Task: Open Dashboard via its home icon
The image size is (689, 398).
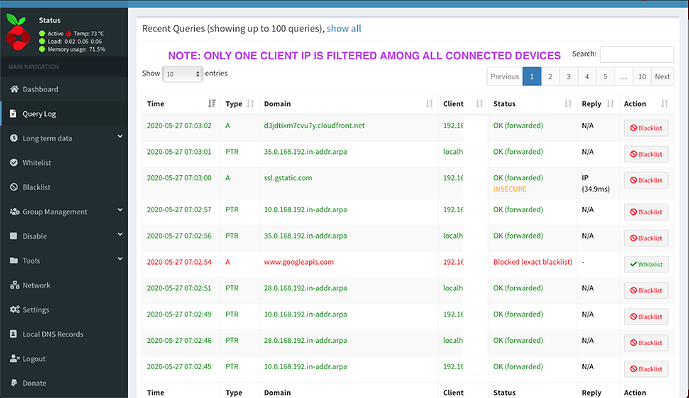Action: click(14, 89)
